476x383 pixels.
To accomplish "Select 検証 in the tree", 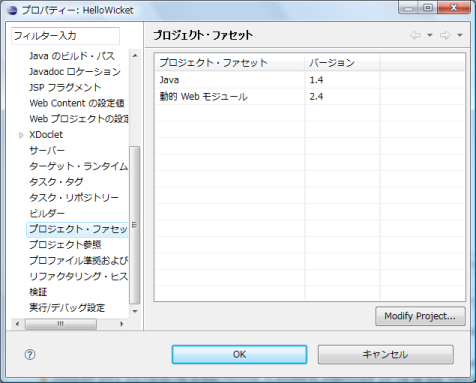I will click(38, 292).
